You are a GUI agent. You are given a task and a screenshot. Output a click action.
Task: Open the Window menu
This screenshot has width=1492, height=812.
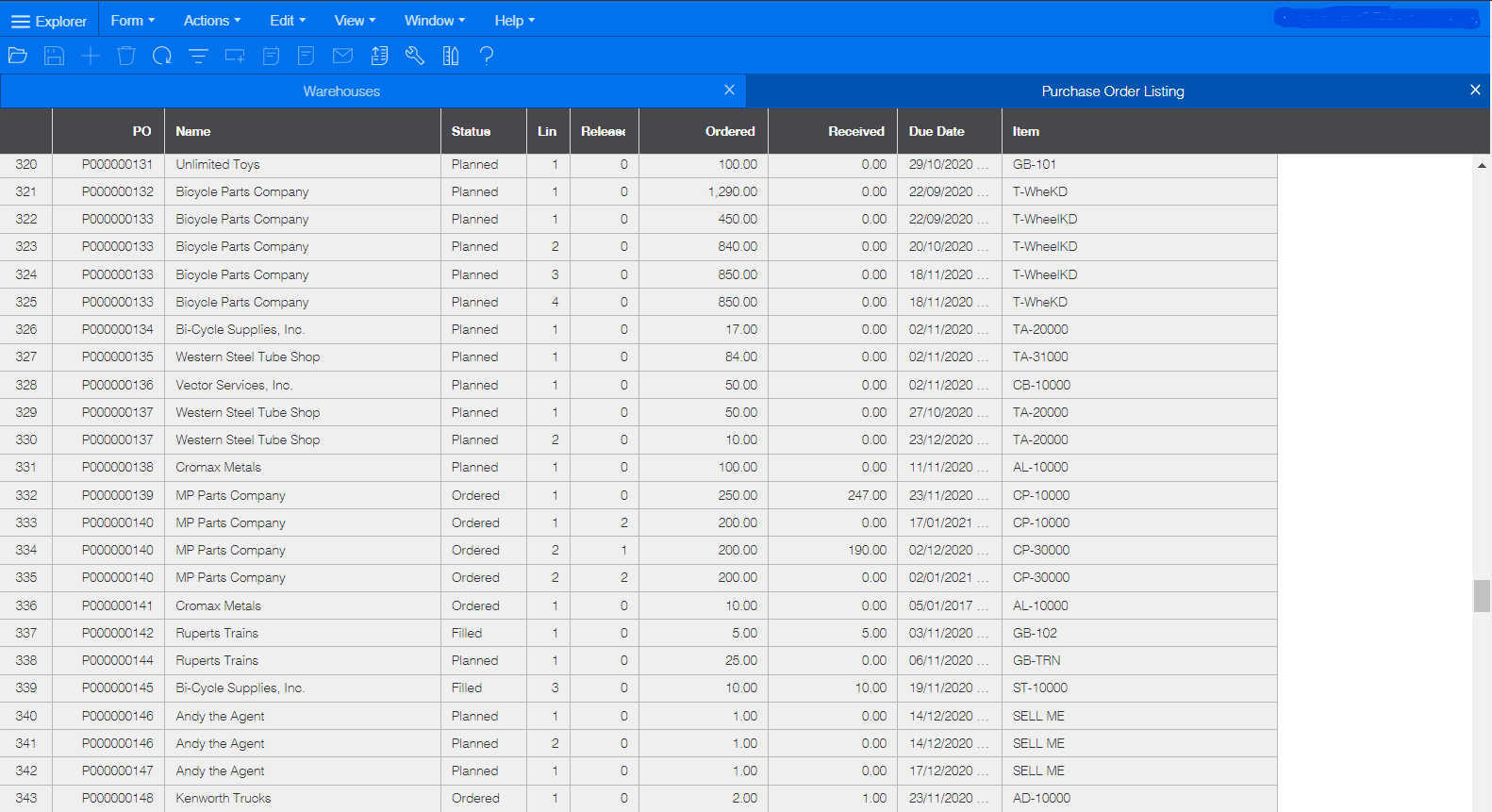point(434,21)
